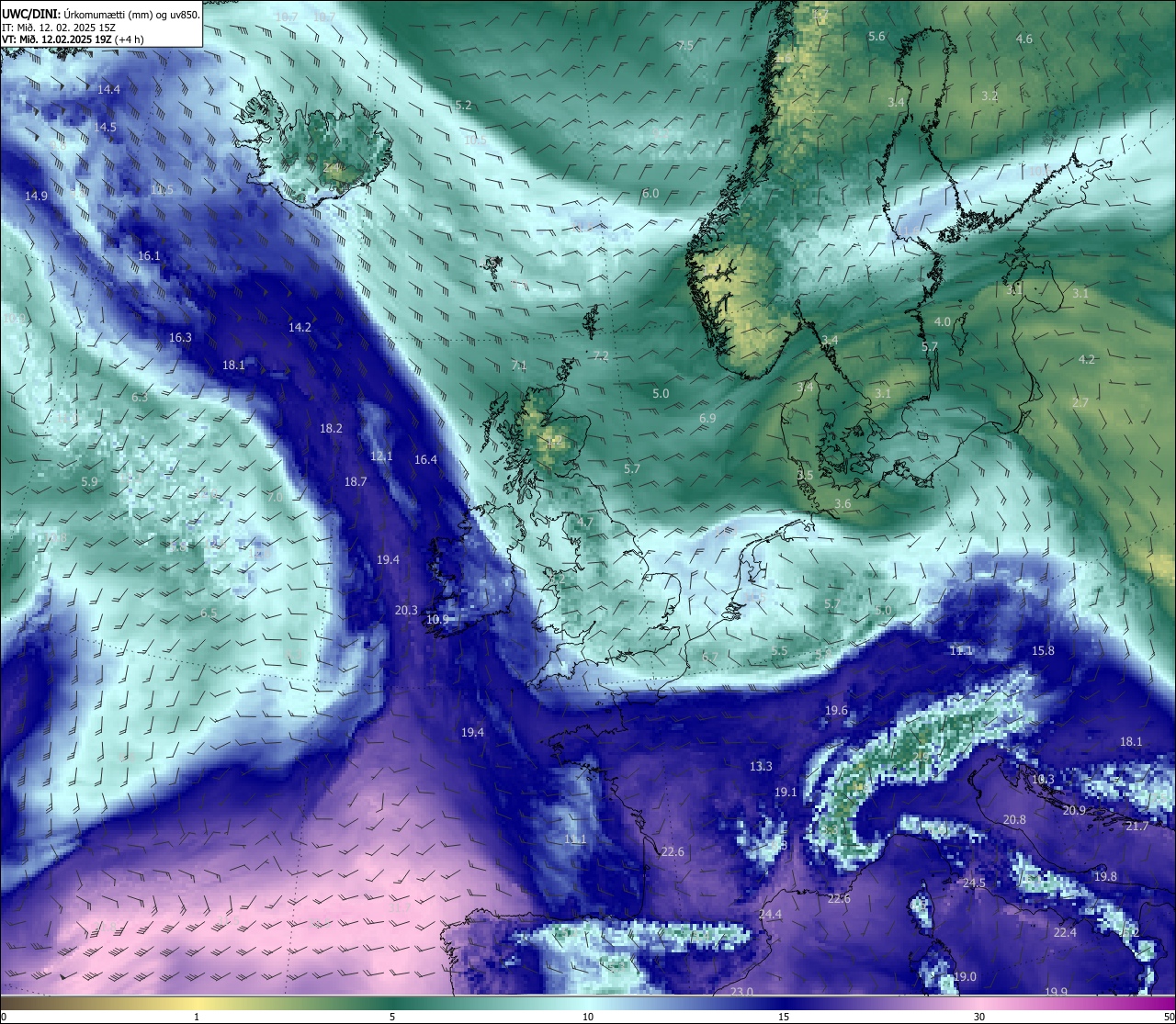Select the 19.0 value on the map
Viewport: 1176px width, 1024px height.
pos(965,976)
